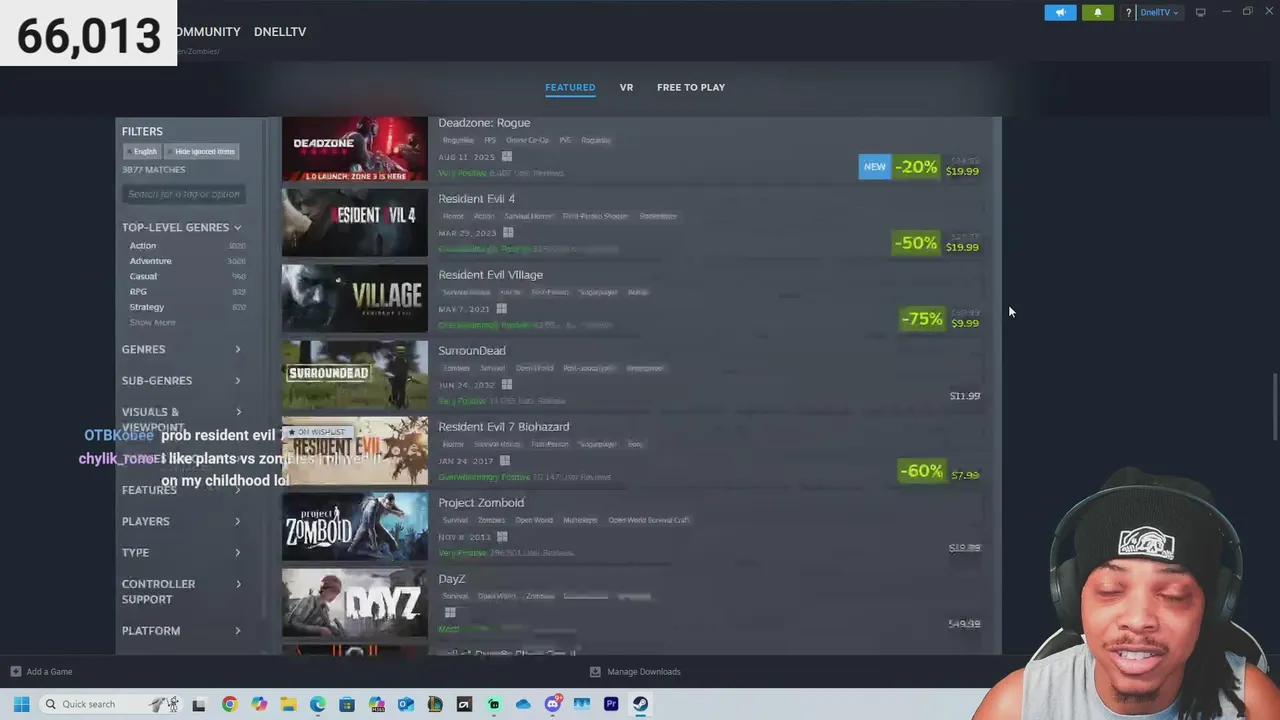Open Microsoft 365 from the taskbar
Viewport: 1280px width, 720px height.
coord(376,704)
